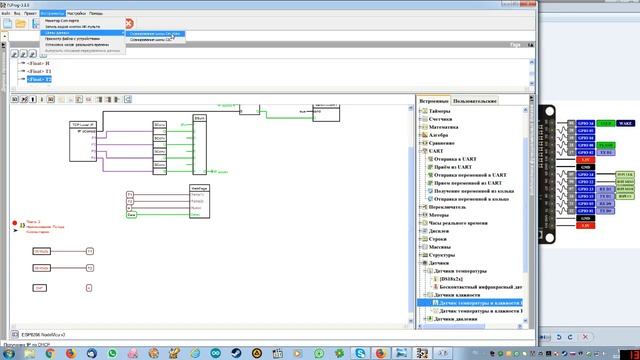Screen dimensions: 640x360
Task: Click the redo arrow in the pinout window
Action: (x=570, y=337)
